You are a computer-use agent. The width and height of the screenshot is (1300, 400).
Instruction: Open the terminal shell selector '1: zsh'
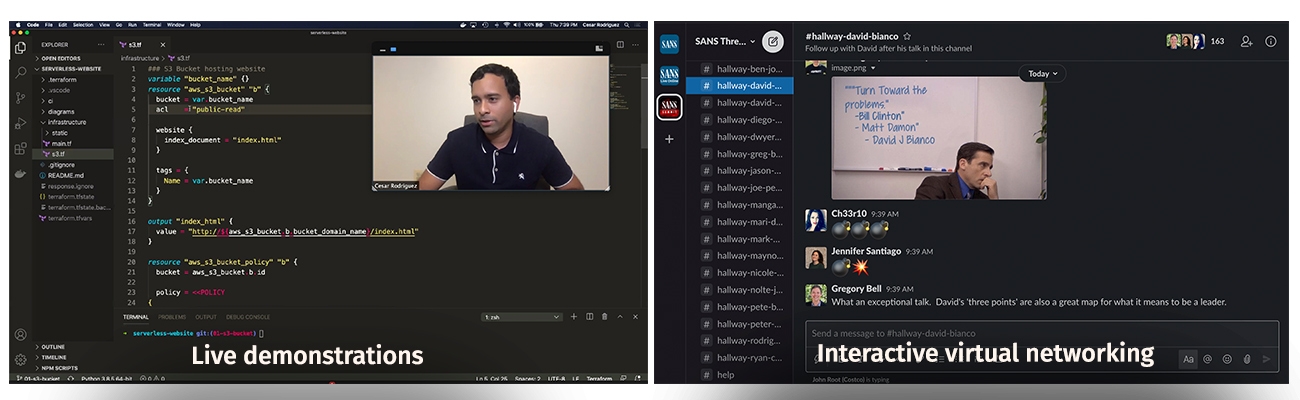coord(522,317)
